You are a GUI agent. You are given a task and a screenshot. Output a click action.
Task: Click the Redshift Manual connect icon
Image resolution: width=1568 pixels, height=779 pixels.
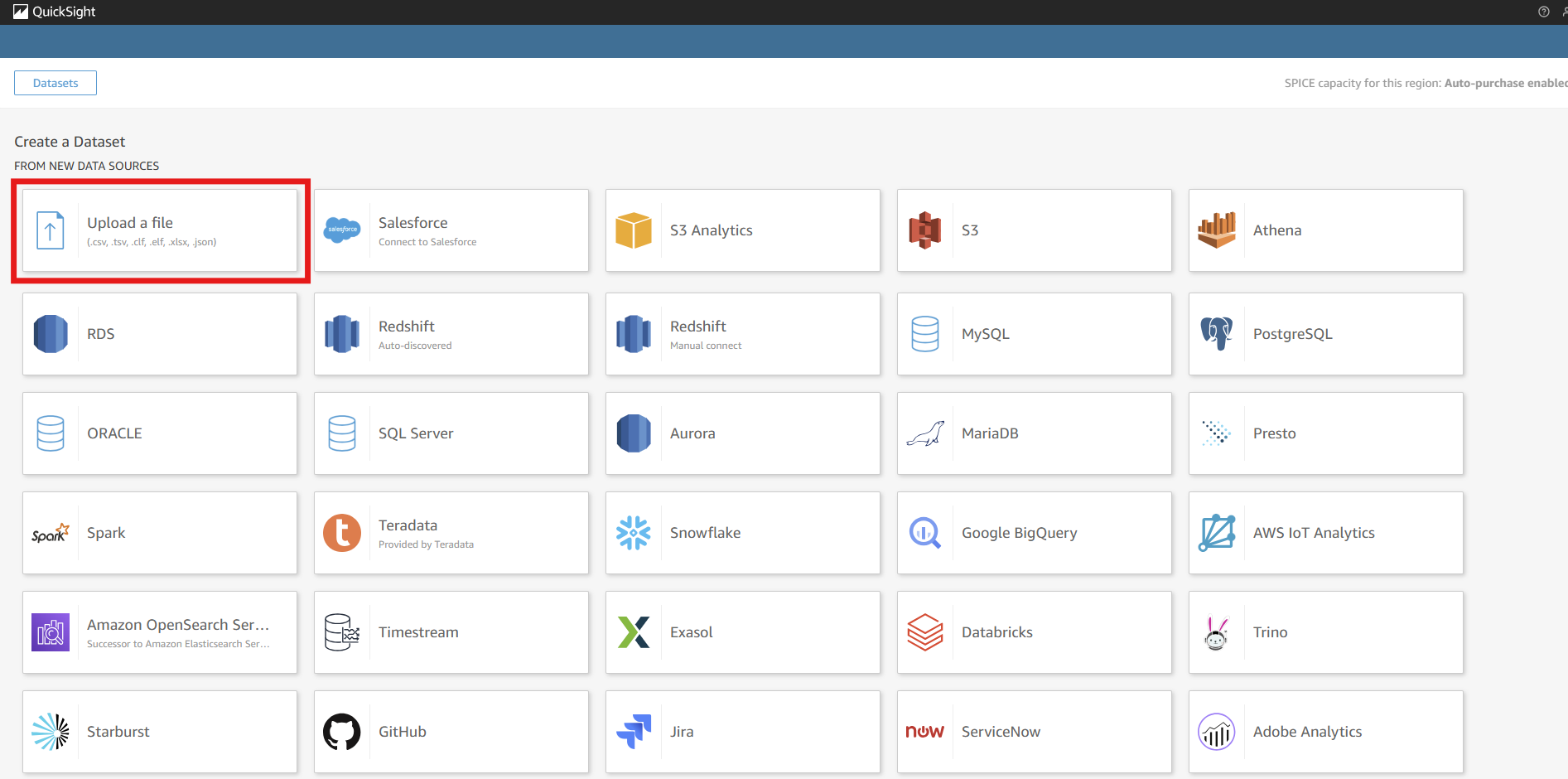(634, 334)
